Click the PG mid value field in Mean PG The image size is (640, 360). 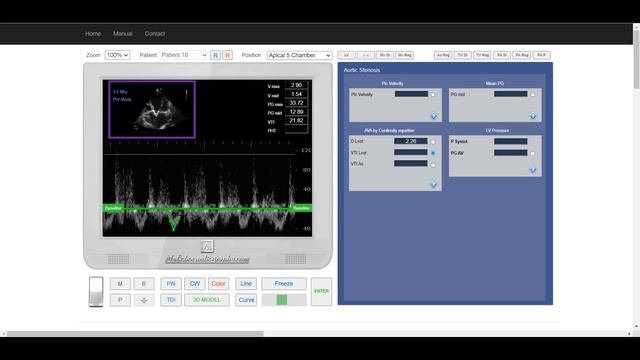pos(511,94)
